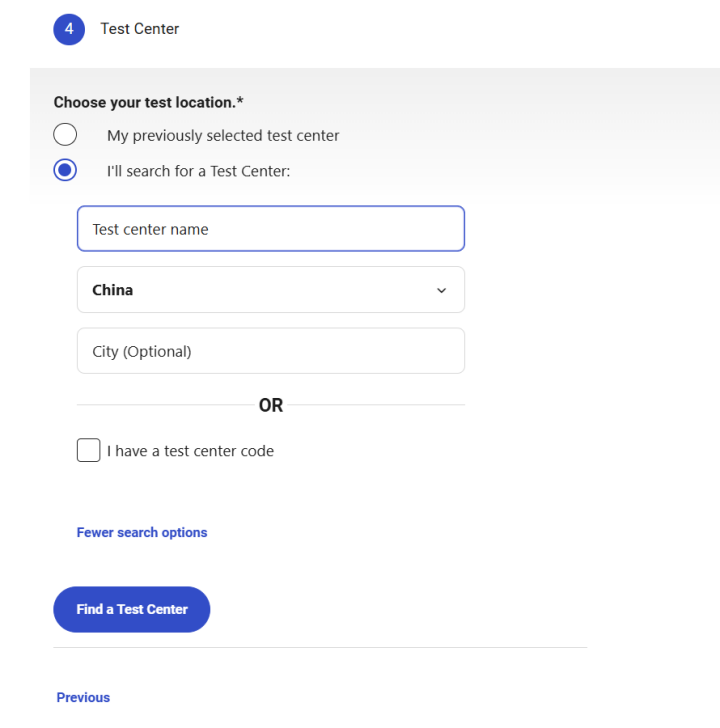Click the 'Choose your test location' heading
The height and width of the screenshot is (728, 720).
(149, 102)
